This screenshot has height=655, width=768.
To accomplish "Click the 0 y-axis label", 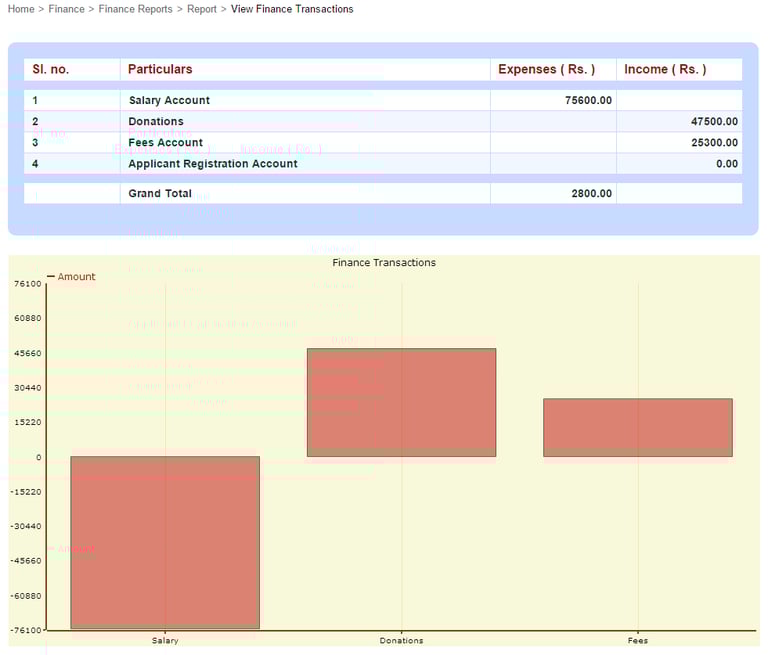I will pos(39,458).
